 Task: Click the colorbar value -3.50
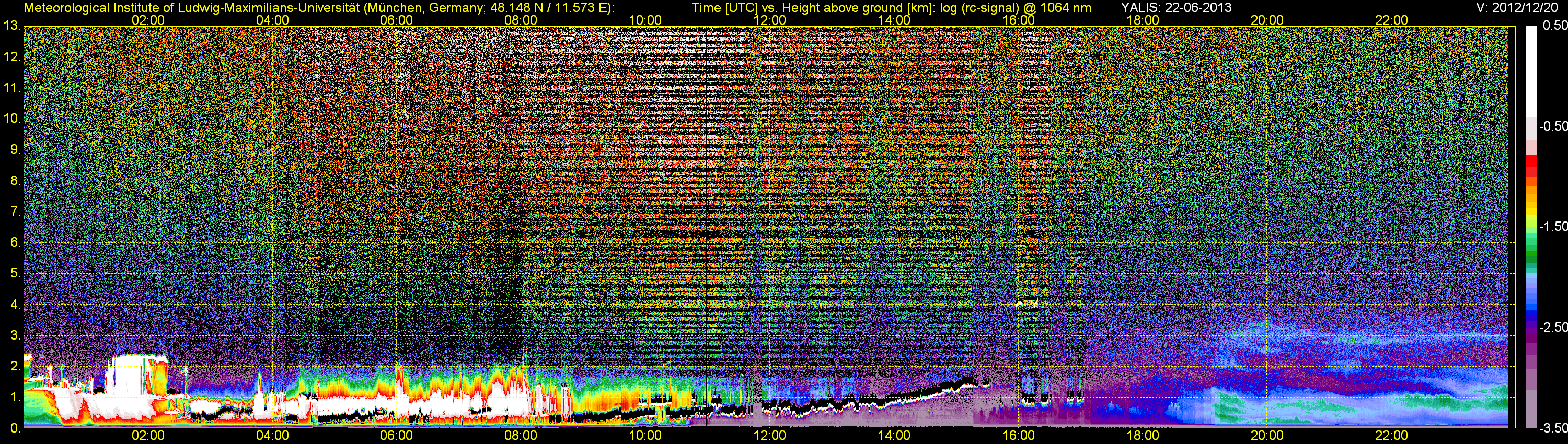(1553, 428)
